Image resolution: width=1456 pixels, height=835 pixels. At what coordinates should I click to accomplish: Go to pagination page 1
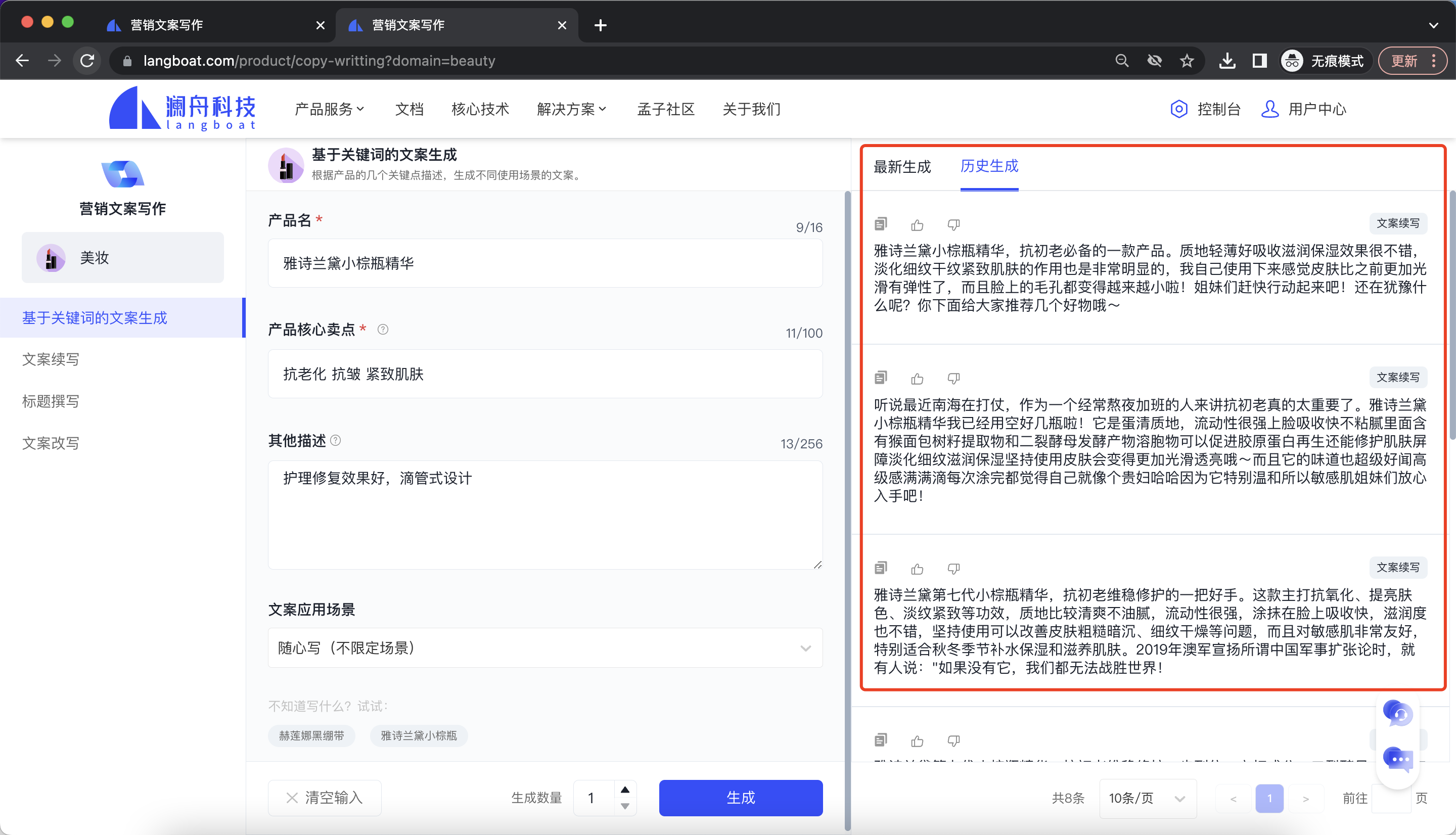1269,798
